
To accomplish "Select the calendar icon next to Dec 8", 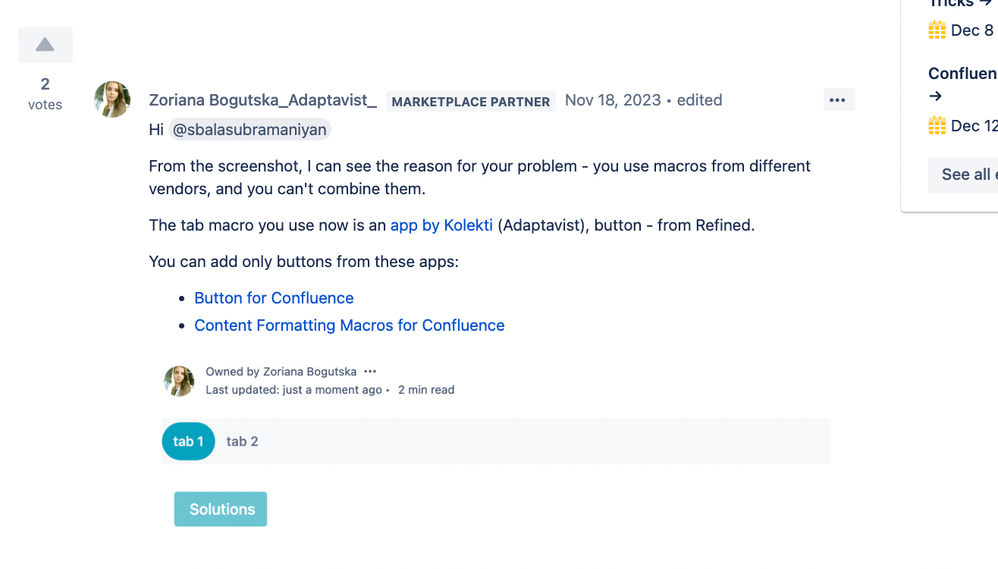I will pos(937,30).
